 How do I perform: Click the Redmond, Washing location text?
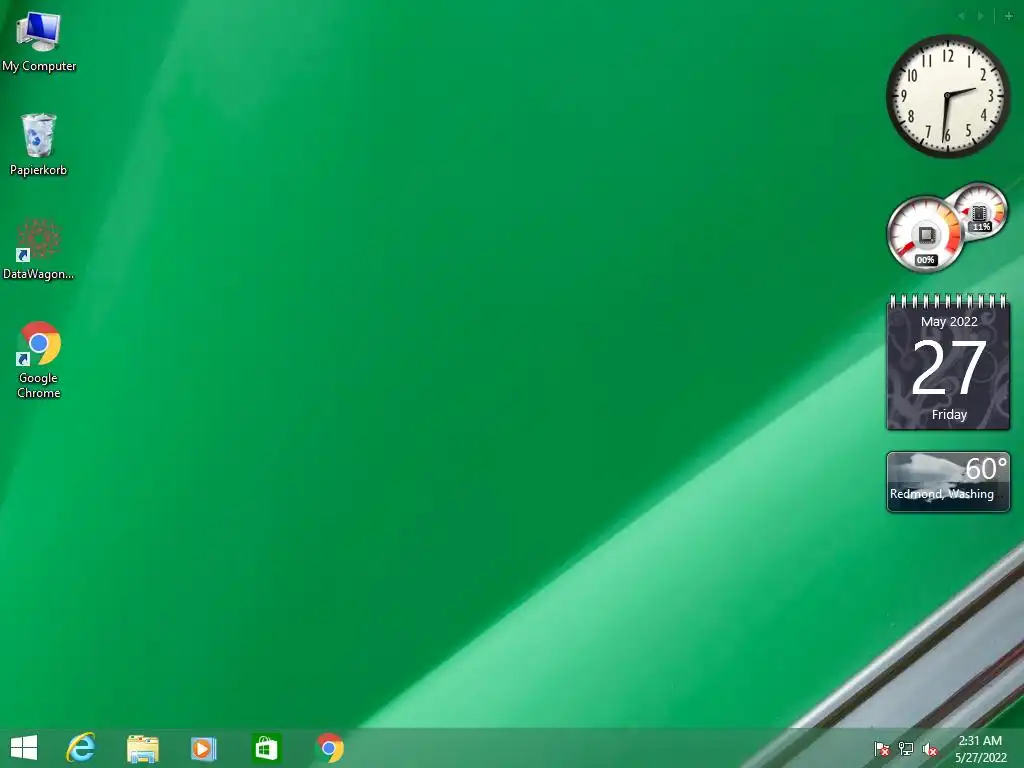coord(942,494)
